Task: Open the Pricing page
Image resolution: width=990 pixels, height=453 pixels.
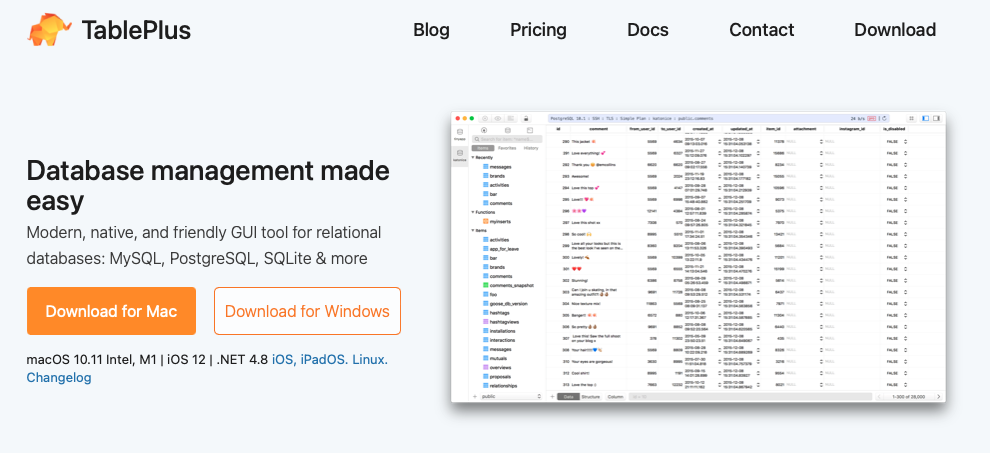Action: coord(538,30)
